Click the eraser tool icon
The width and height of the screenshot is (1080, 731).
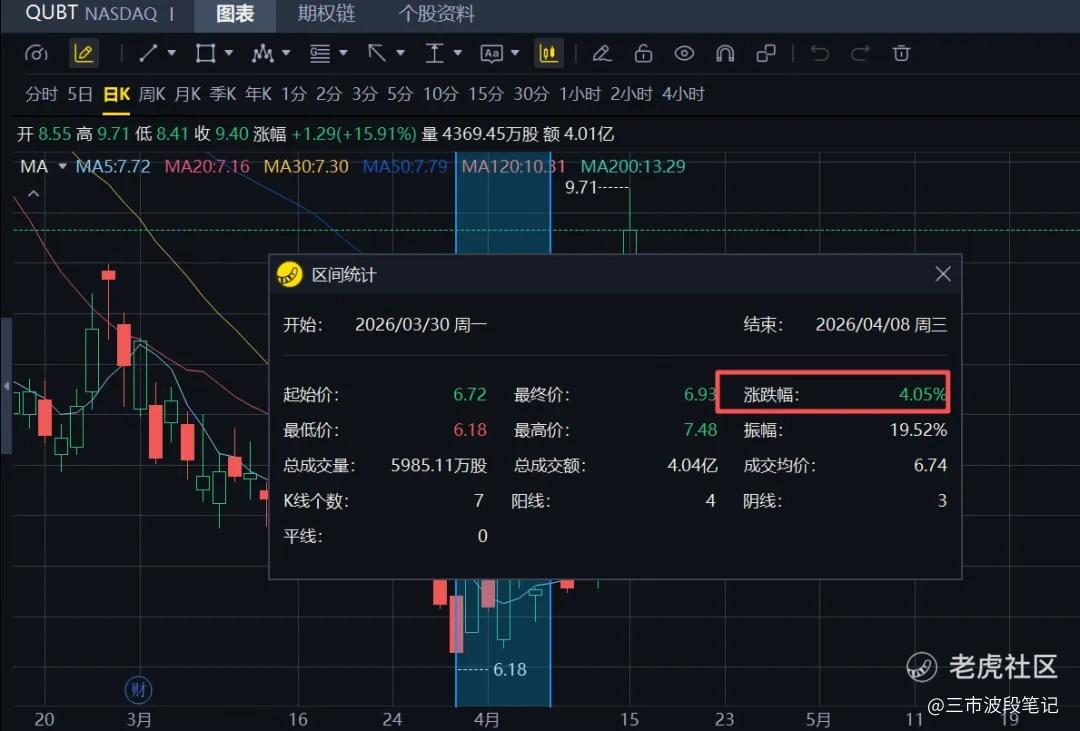[x=602, y=53]
